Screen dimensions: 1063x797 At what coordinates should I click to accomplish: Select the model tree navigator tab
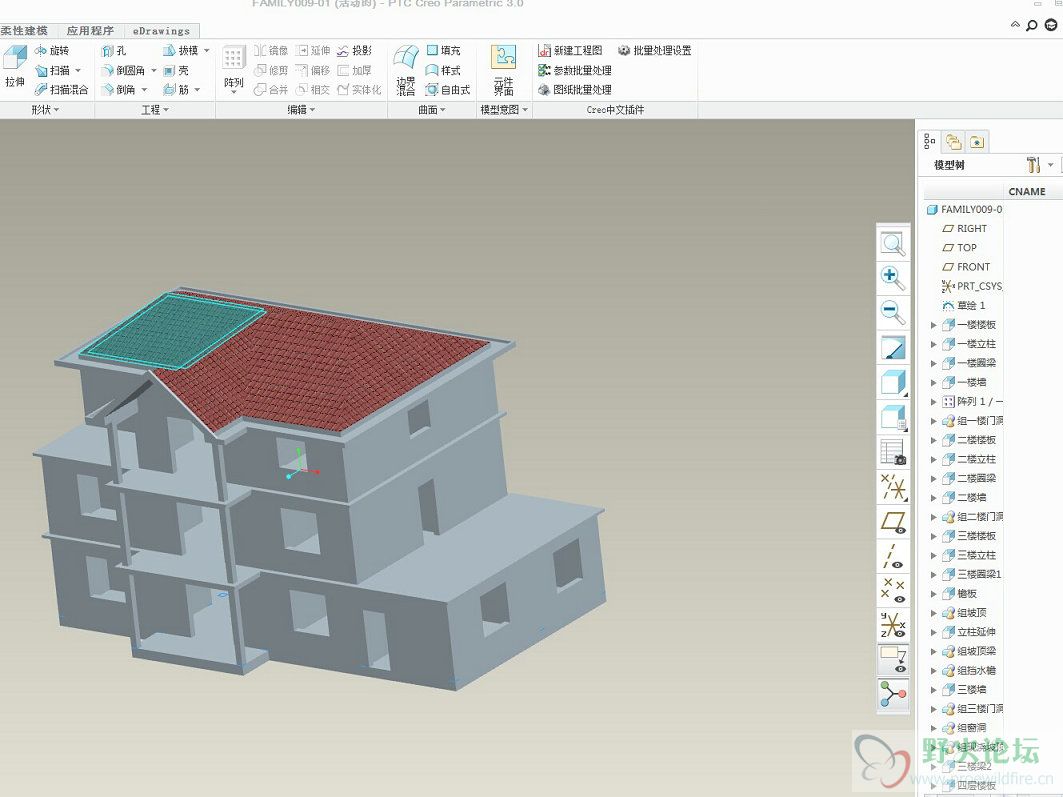coord(929,142)
